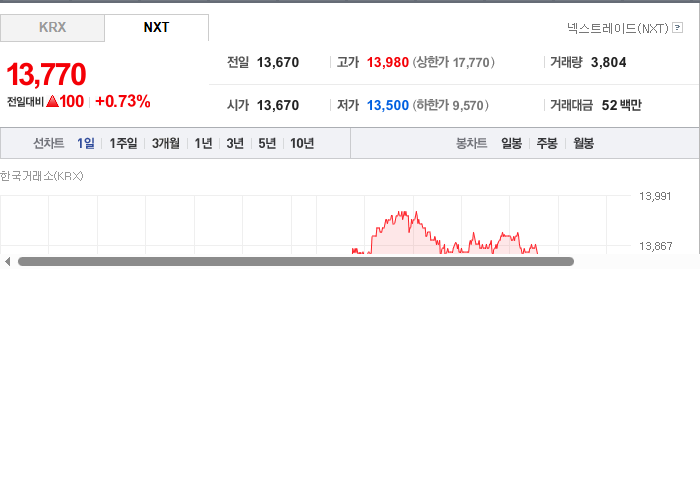Select the 1일 line chart period
The height and width of the screenshot is (490, 700).
(x=86, y=143)
